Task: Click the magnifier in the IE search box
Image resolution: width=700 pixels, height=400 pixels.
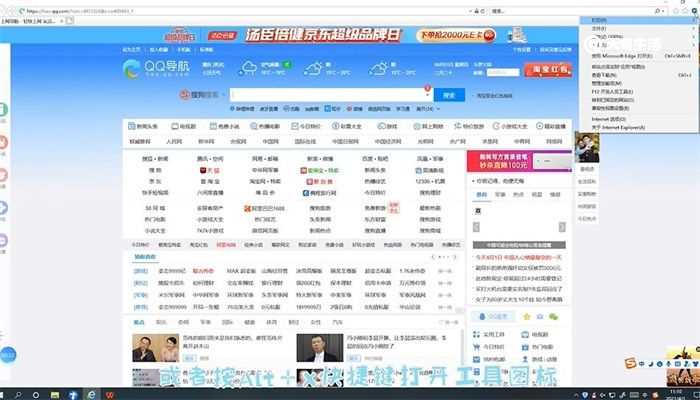Action: [658, 11]
